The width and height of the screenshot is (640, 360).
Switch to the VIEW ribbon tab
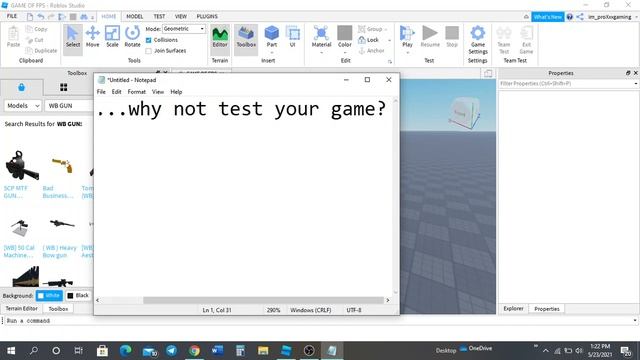pos(180,16)
